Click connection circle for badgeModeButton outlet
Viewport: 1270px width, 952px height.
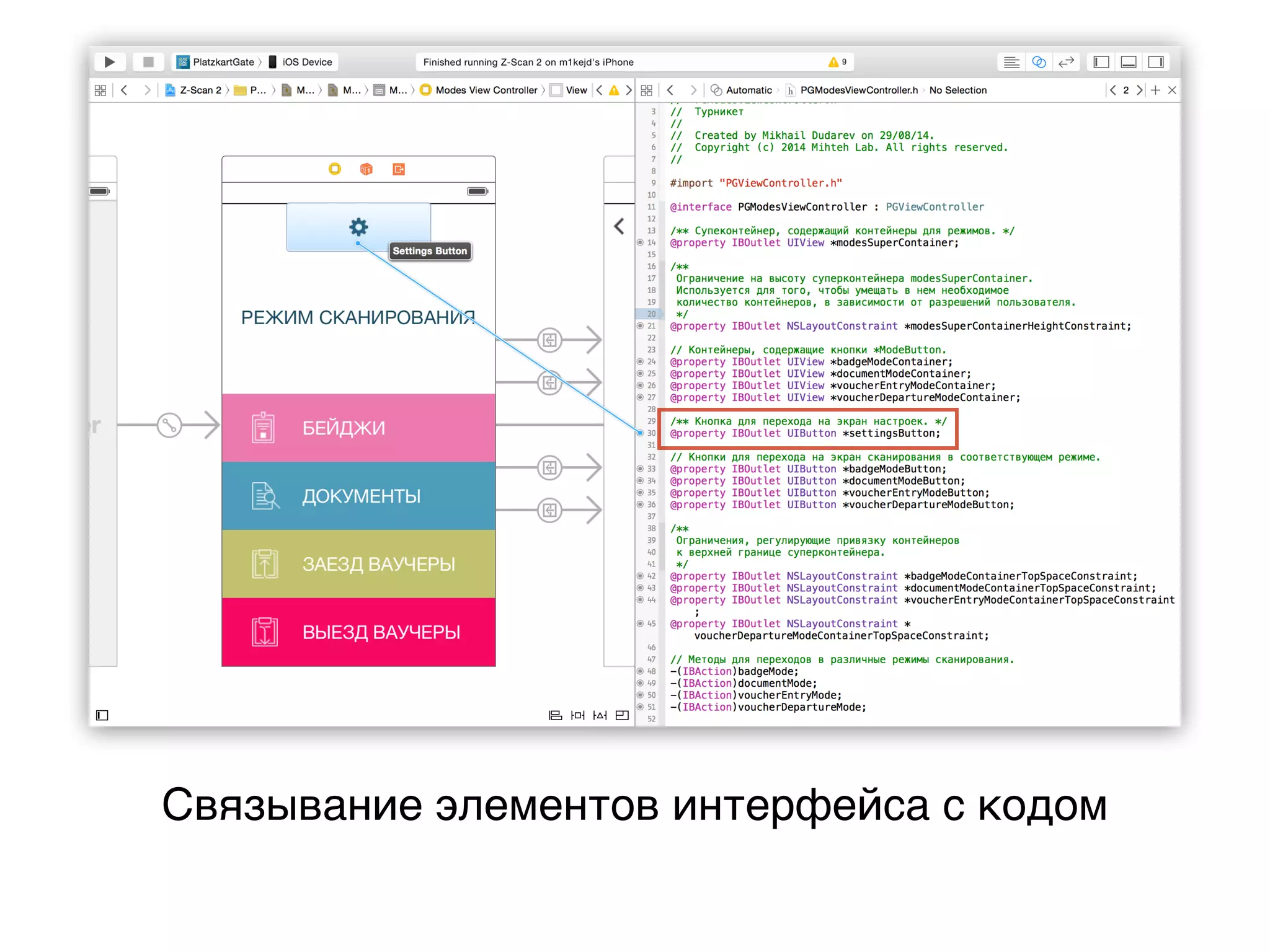tap(640, 469)
